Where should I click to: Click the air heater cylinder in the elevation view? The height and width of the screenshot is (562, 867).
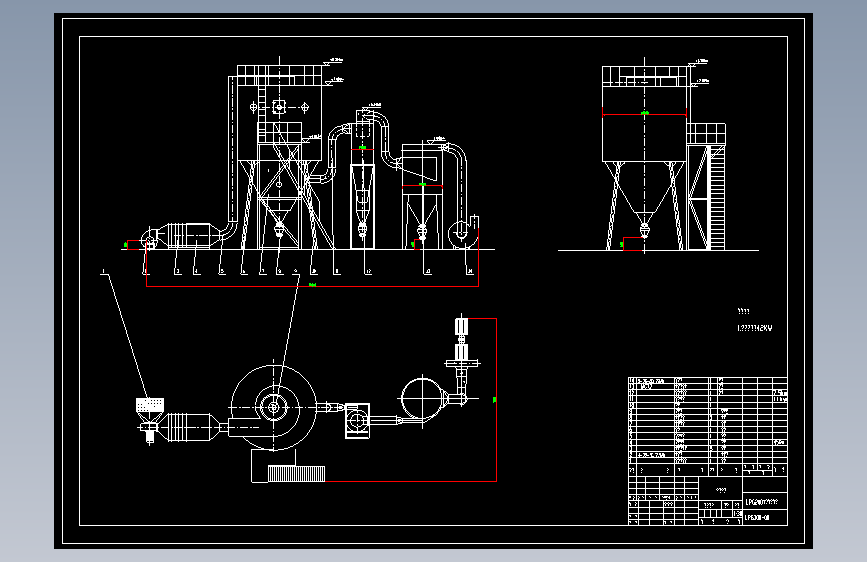coord(189,235)
